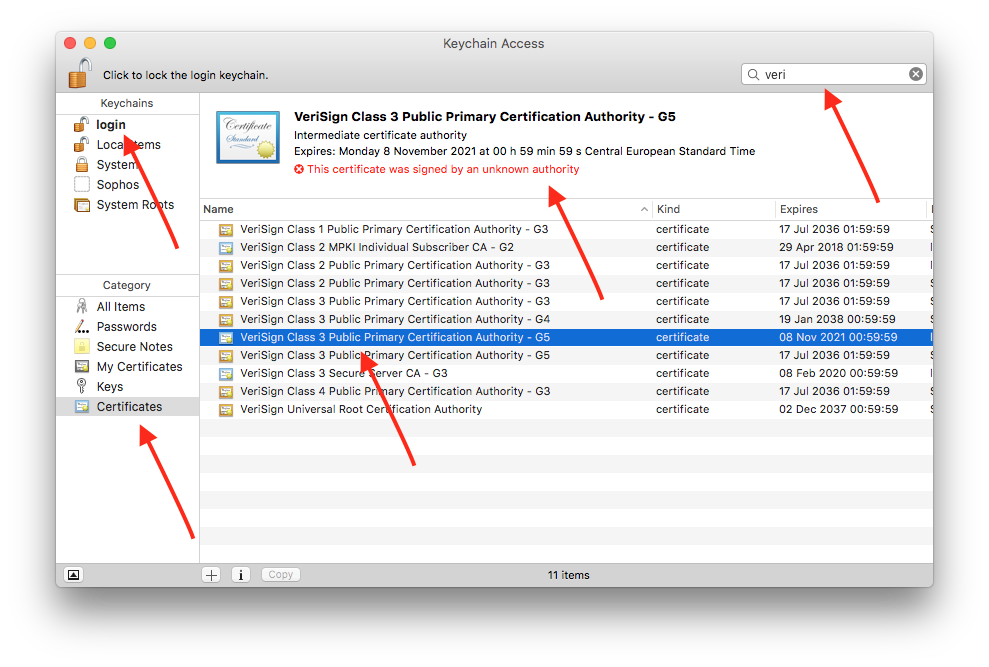The width and height of the screenshot is (989, 667).
Task: Click the Sophos keychain icon
Action: tap(82, 185)
